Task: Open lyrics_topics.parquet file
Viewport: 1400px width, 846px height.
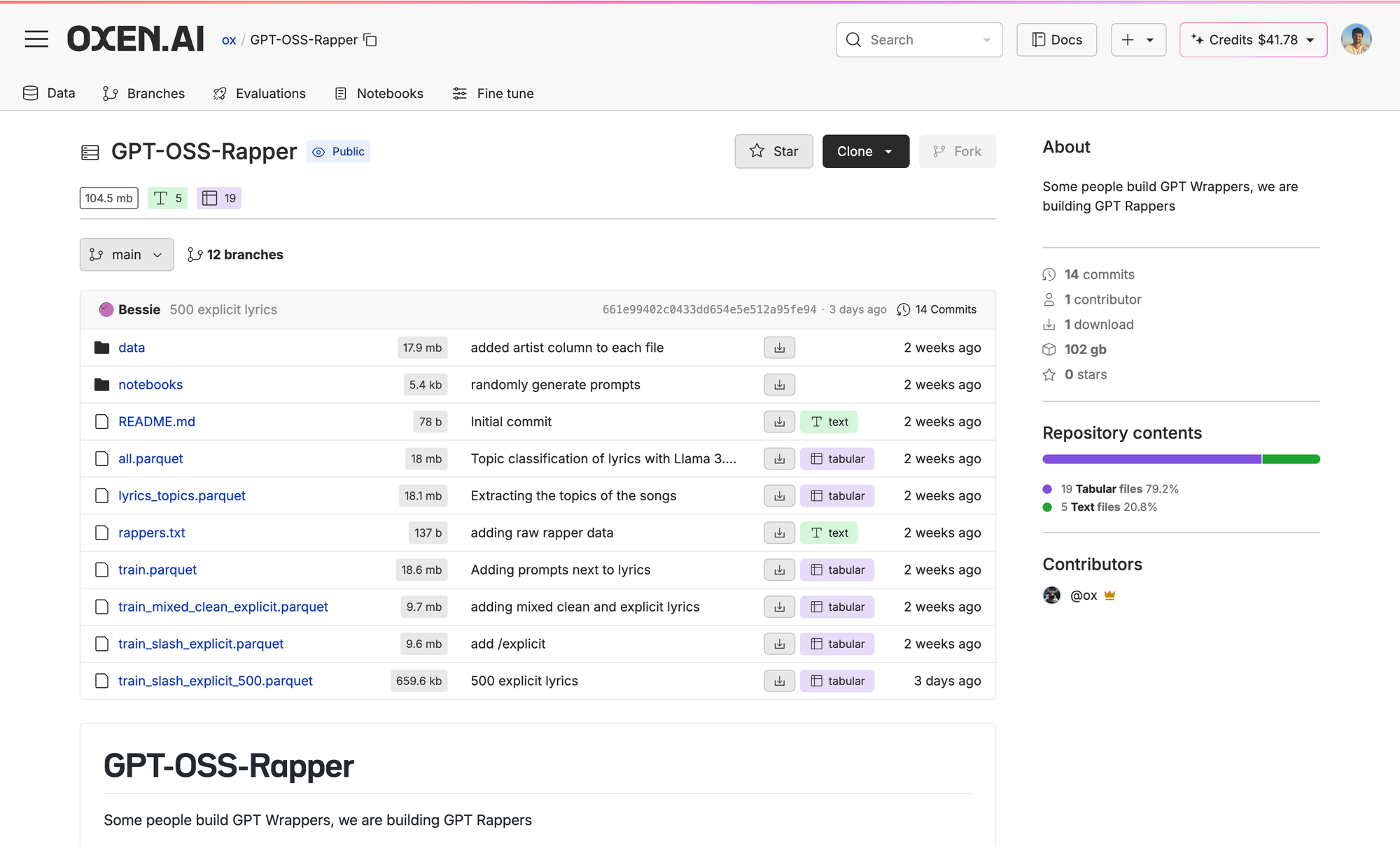Action: pyautogui.click(x=182, y=495)
